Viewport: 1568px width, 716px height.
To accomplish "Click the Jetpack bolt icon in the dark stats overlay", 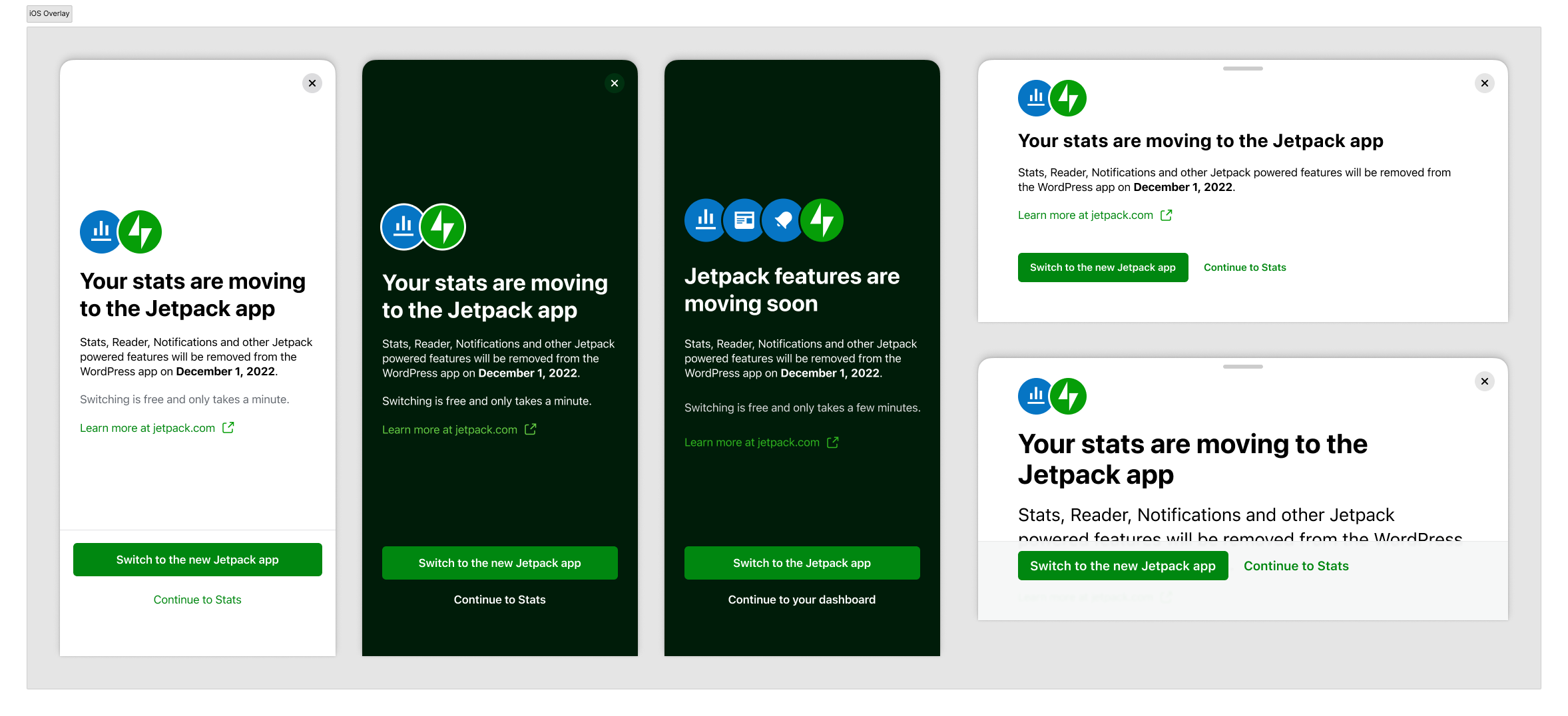I will point(443,227).
